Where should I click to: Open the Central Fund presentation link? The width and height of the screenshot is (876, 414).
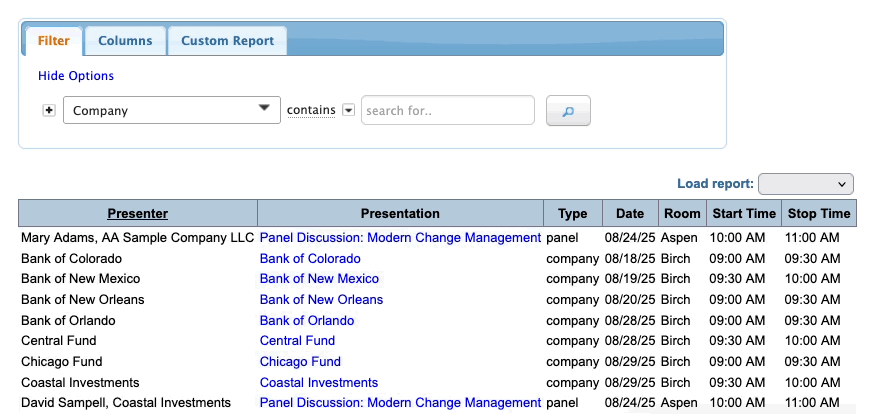coord(297,341)
